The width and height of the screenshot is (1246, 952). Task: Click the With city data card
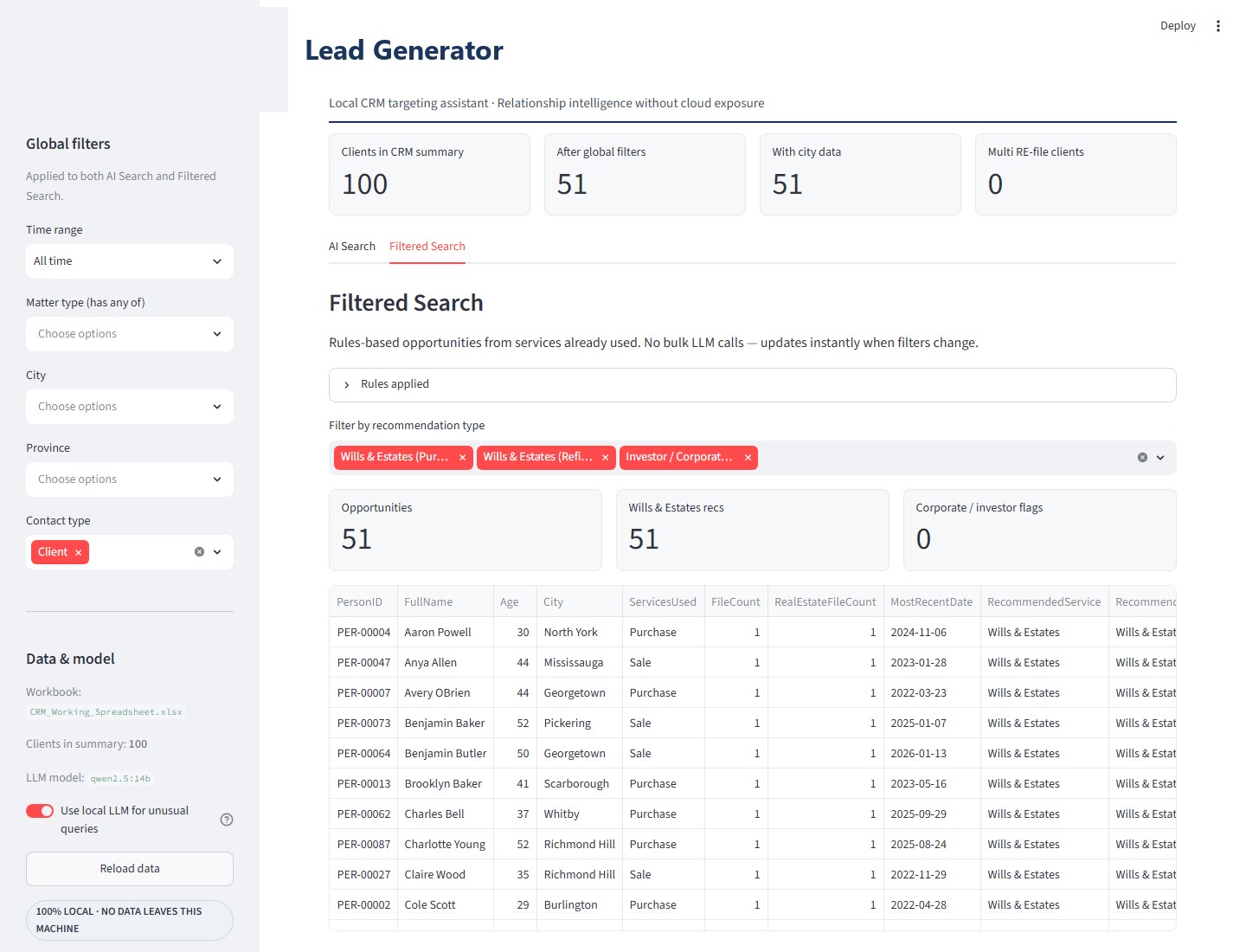point(860,174)
